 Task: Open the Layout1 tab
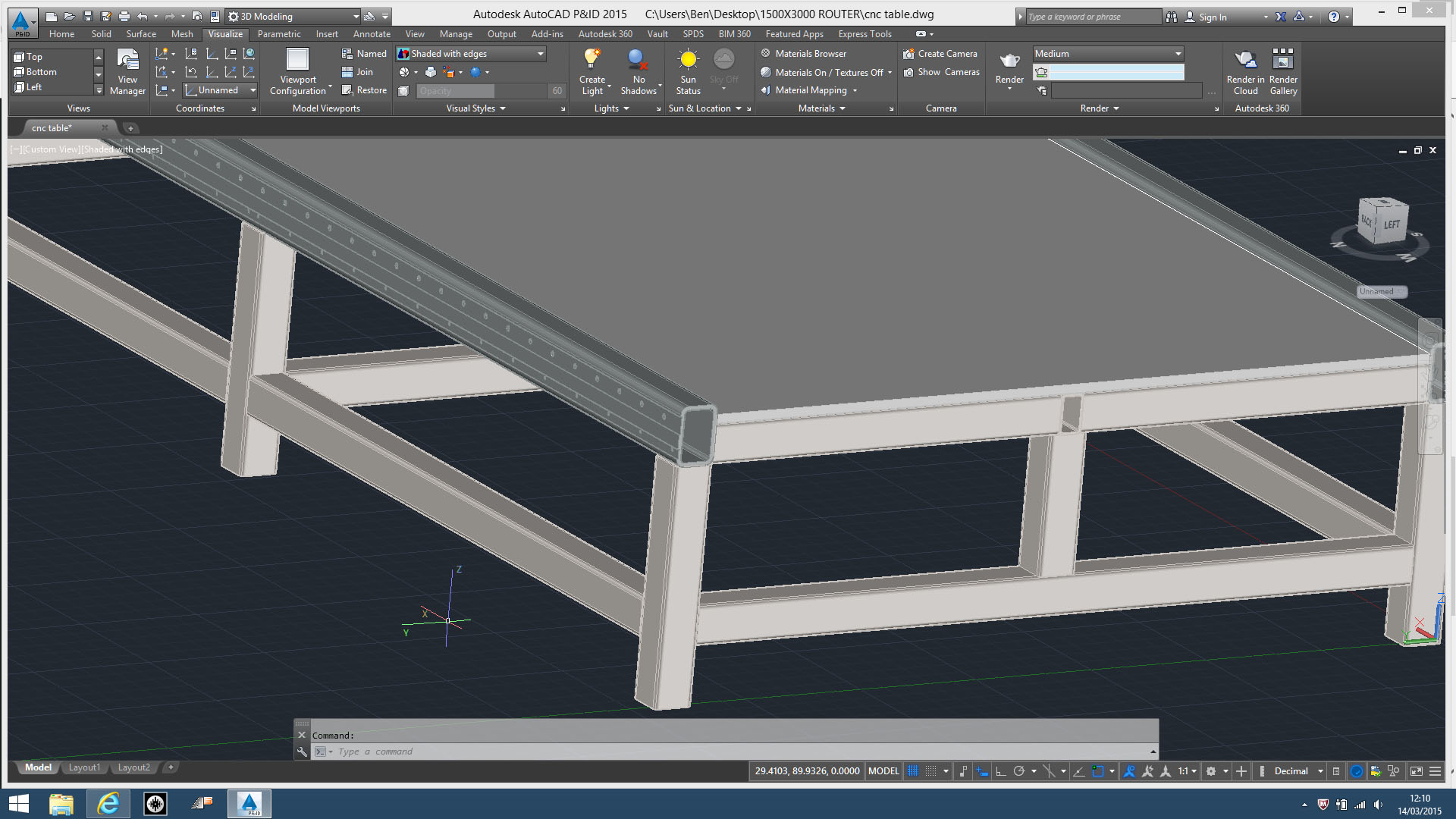84,767
